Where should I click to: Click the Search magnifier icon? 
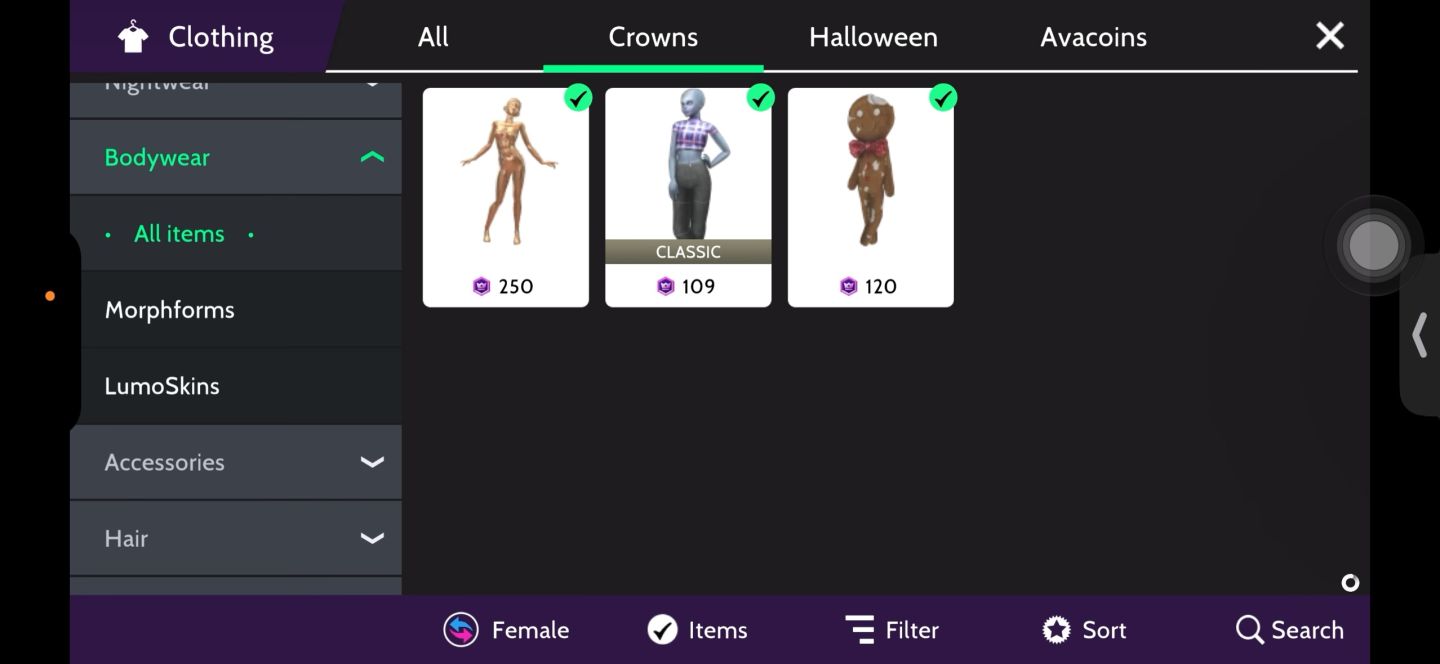pos(1250,630)
